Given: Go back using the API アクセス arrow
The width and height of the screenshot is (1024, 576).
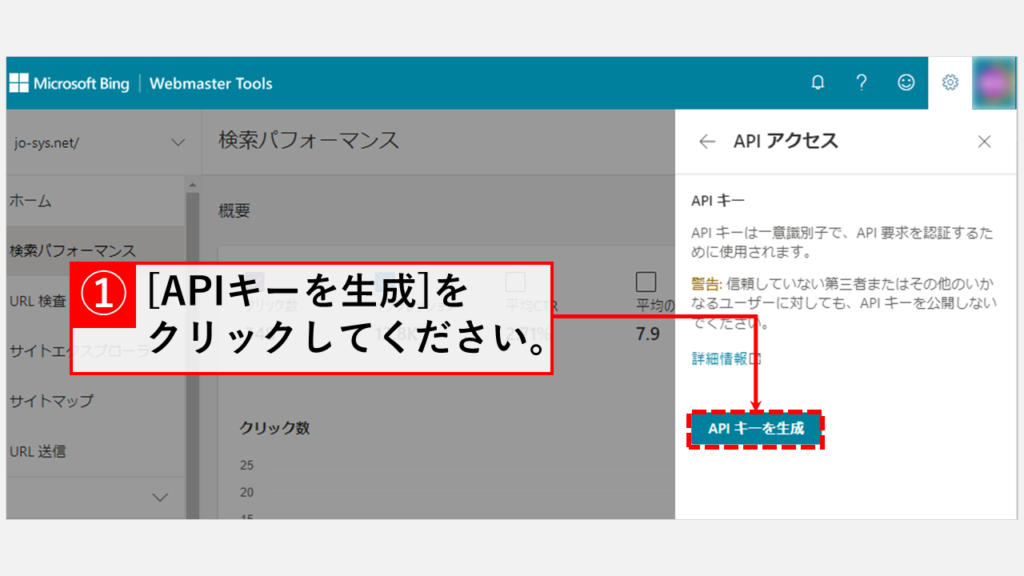Looking at the screenshot, I should [707, 142].
